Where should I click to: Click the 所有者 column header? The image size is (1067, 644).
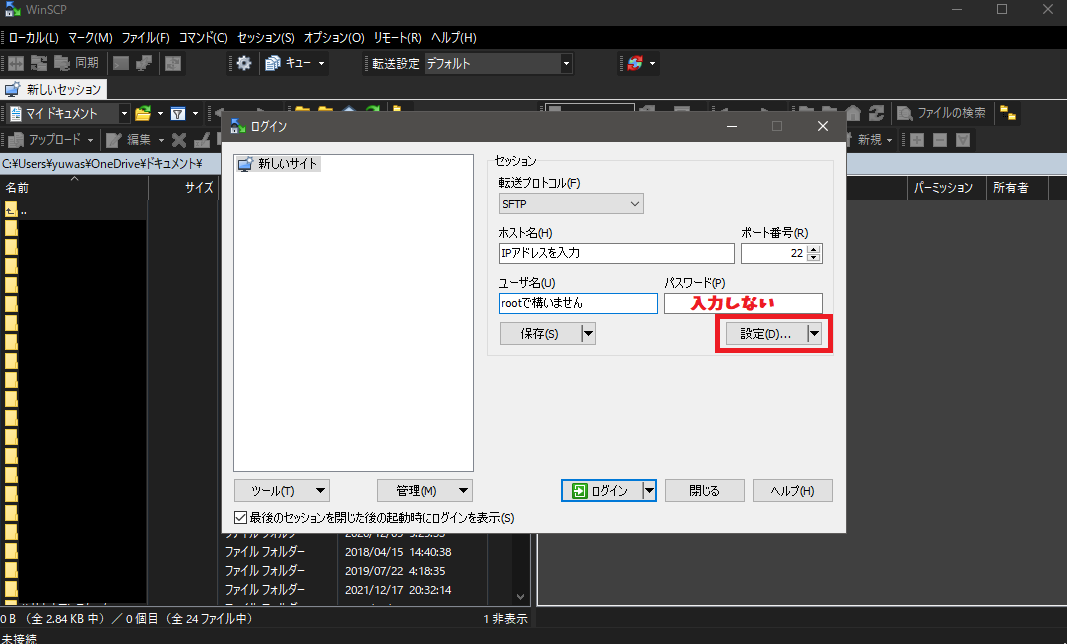point(1017,188)
